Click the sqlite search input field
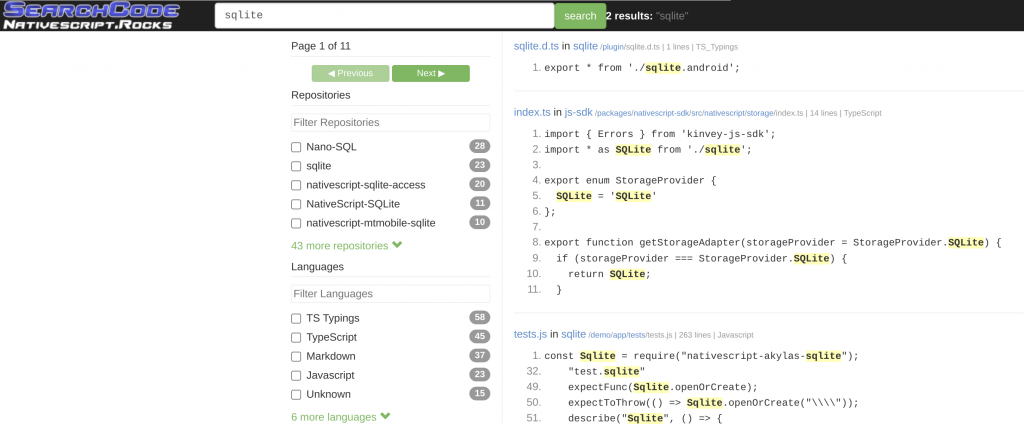The width and height of the screenshot is (1024, 424). pyautogui.click(x=385, y=16)
